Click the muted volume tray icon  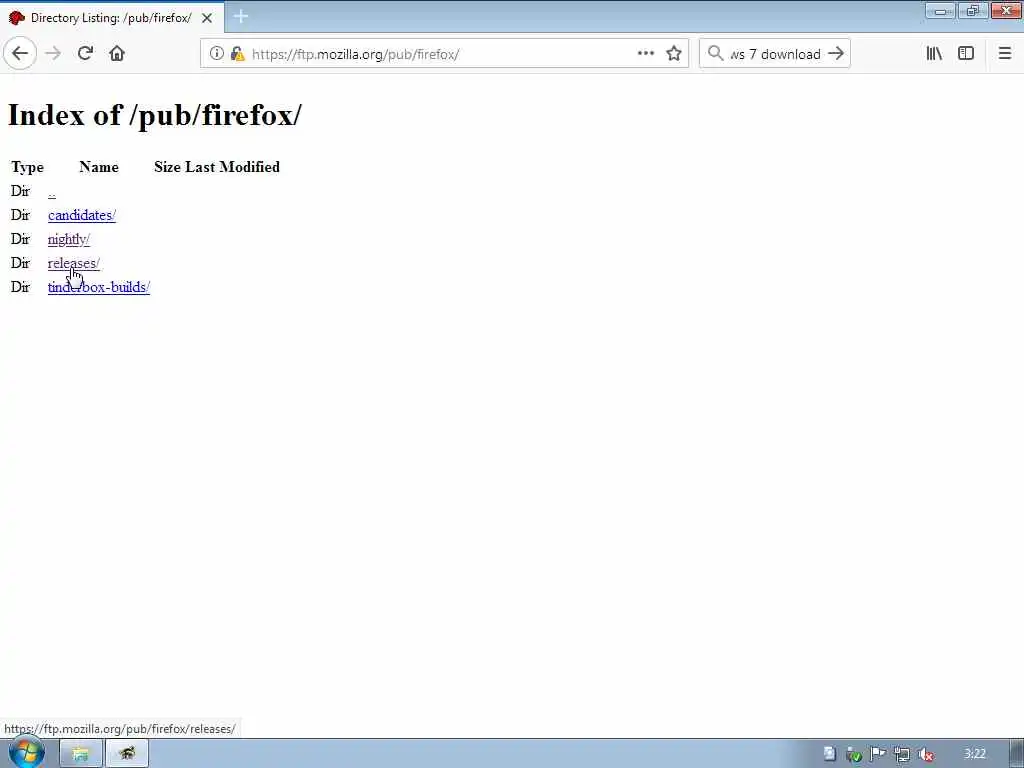tap(925, 754)
